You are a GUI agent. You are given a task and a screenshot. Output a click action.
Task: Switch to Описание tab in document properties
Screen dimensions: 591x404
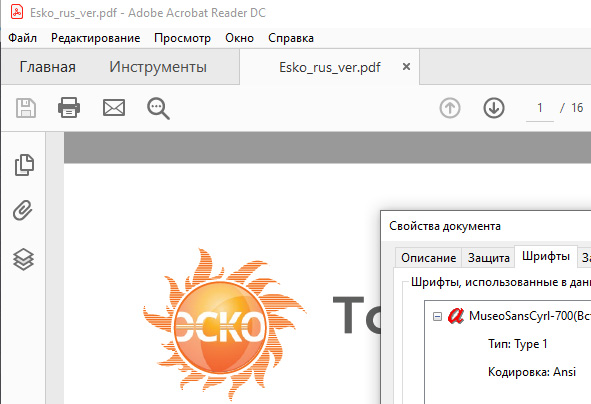pyautogui.click(x=429, y=258)
